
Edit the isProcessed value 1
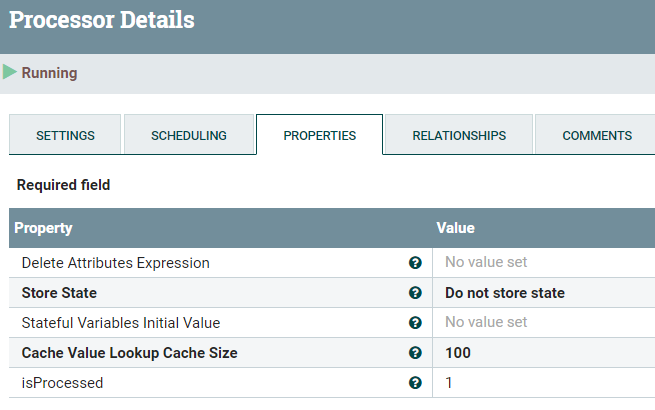[449, 383]
